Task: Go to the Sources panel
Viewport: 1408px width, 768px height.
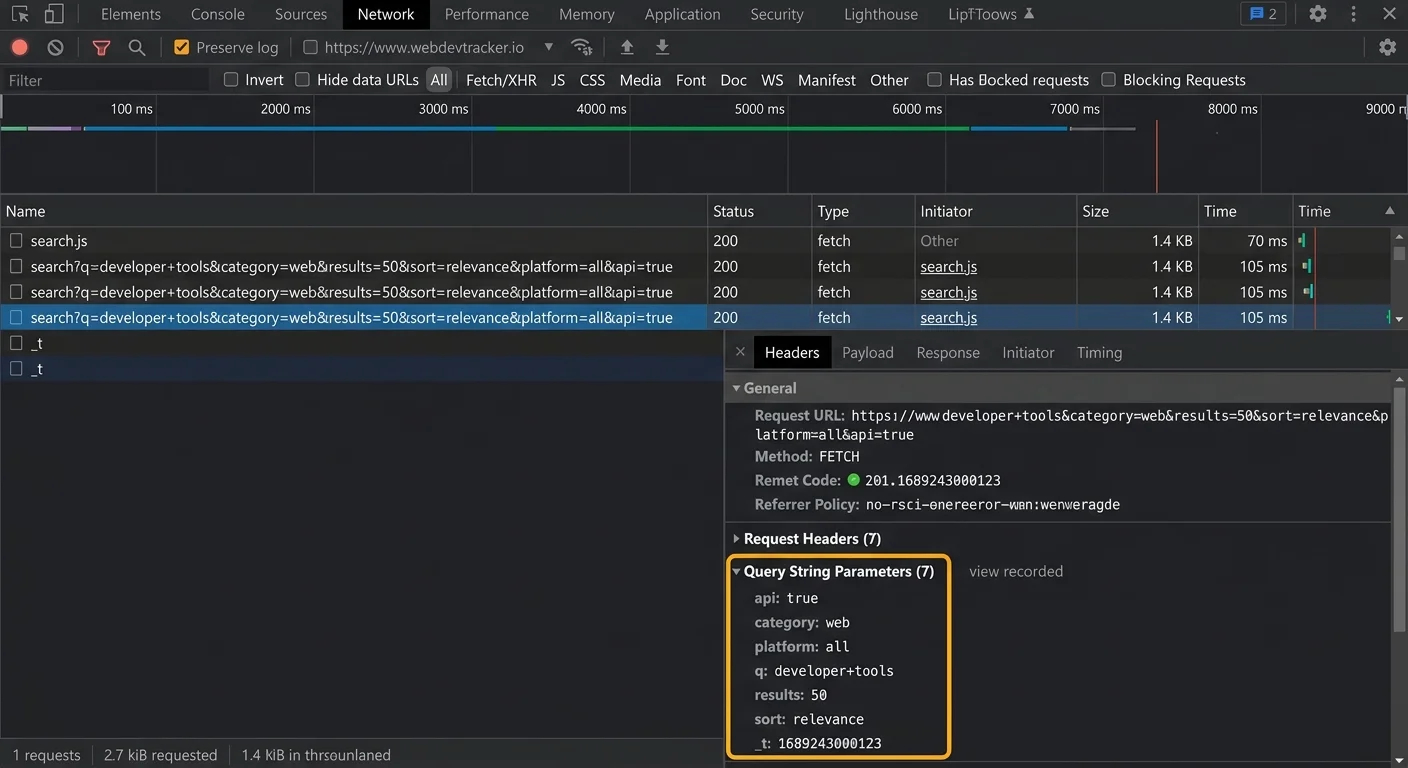Action: click(x=301, y=14)
